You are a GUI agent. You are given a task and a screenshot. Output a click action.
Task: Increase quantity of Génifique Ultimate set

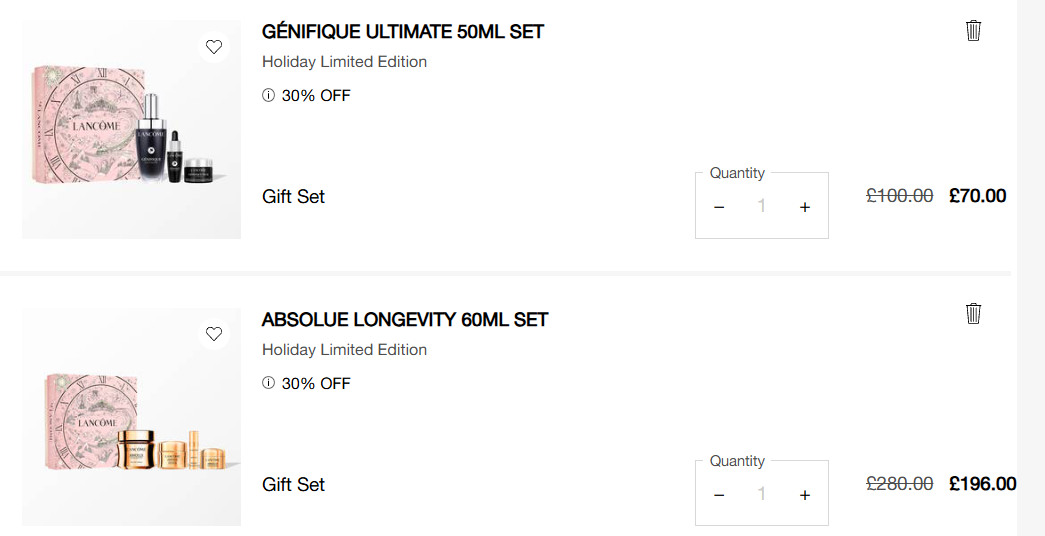pos(805,207)
